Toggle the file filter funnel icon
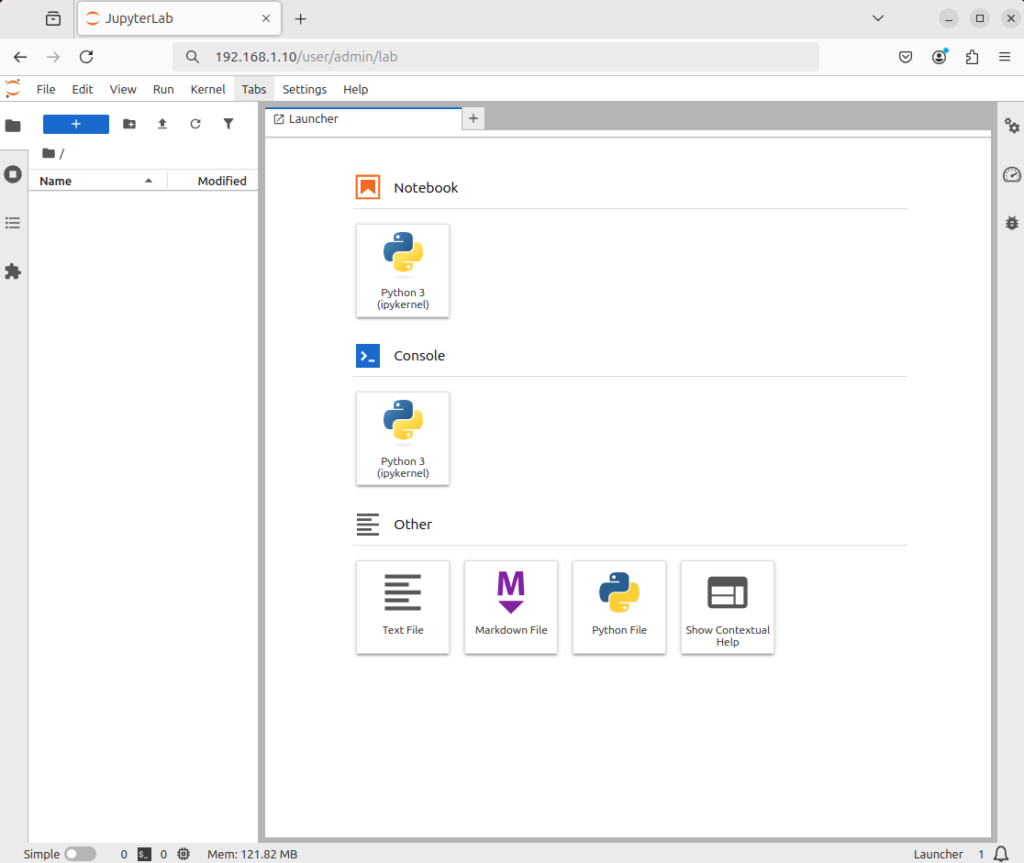This screenshot has width=1024, height=863. pos(228,124)
